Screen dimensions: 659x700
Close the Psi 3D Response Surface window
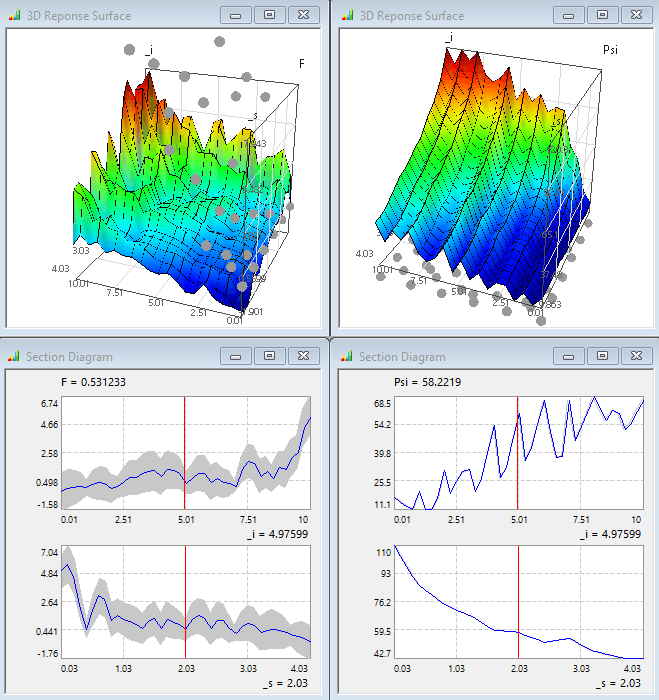coord(636,15)
